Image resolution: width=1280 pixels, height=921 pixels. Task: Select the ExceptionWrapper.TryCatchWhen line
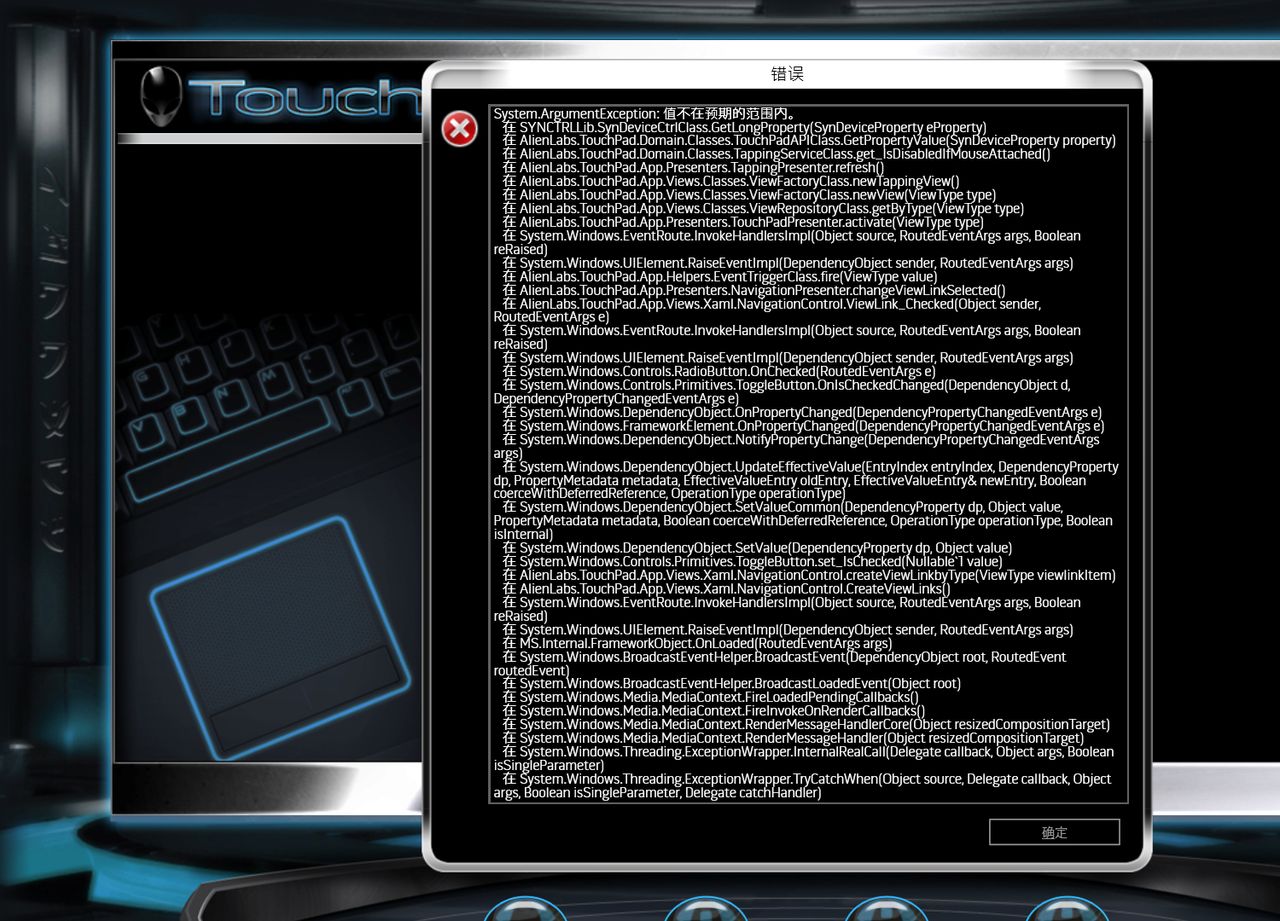pyautogui.click(x=803, y=786)
